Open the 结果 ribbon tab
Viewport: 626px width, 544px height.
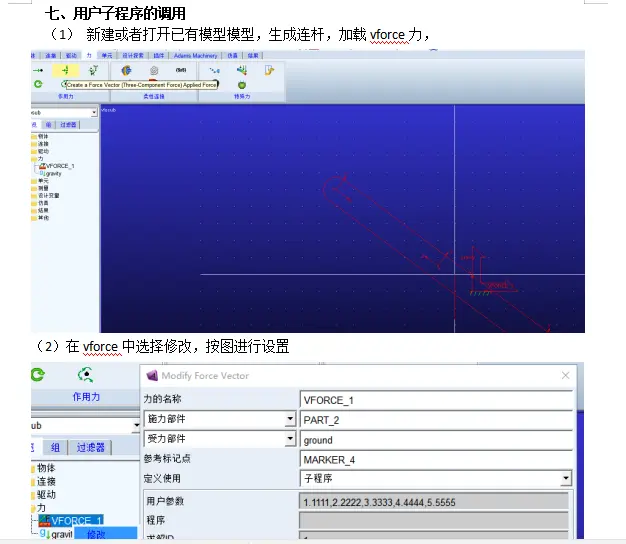coord(253,55)
